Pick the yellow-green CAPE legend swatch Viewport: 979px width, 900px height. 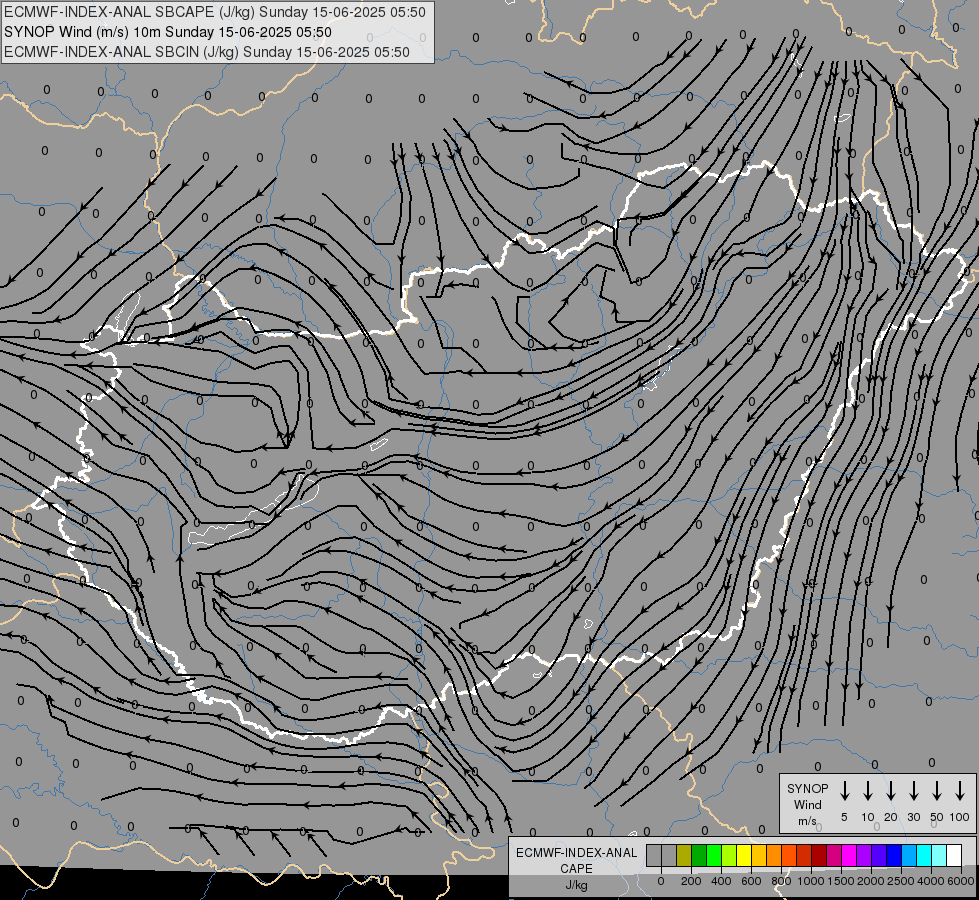(x=729, y=855)
